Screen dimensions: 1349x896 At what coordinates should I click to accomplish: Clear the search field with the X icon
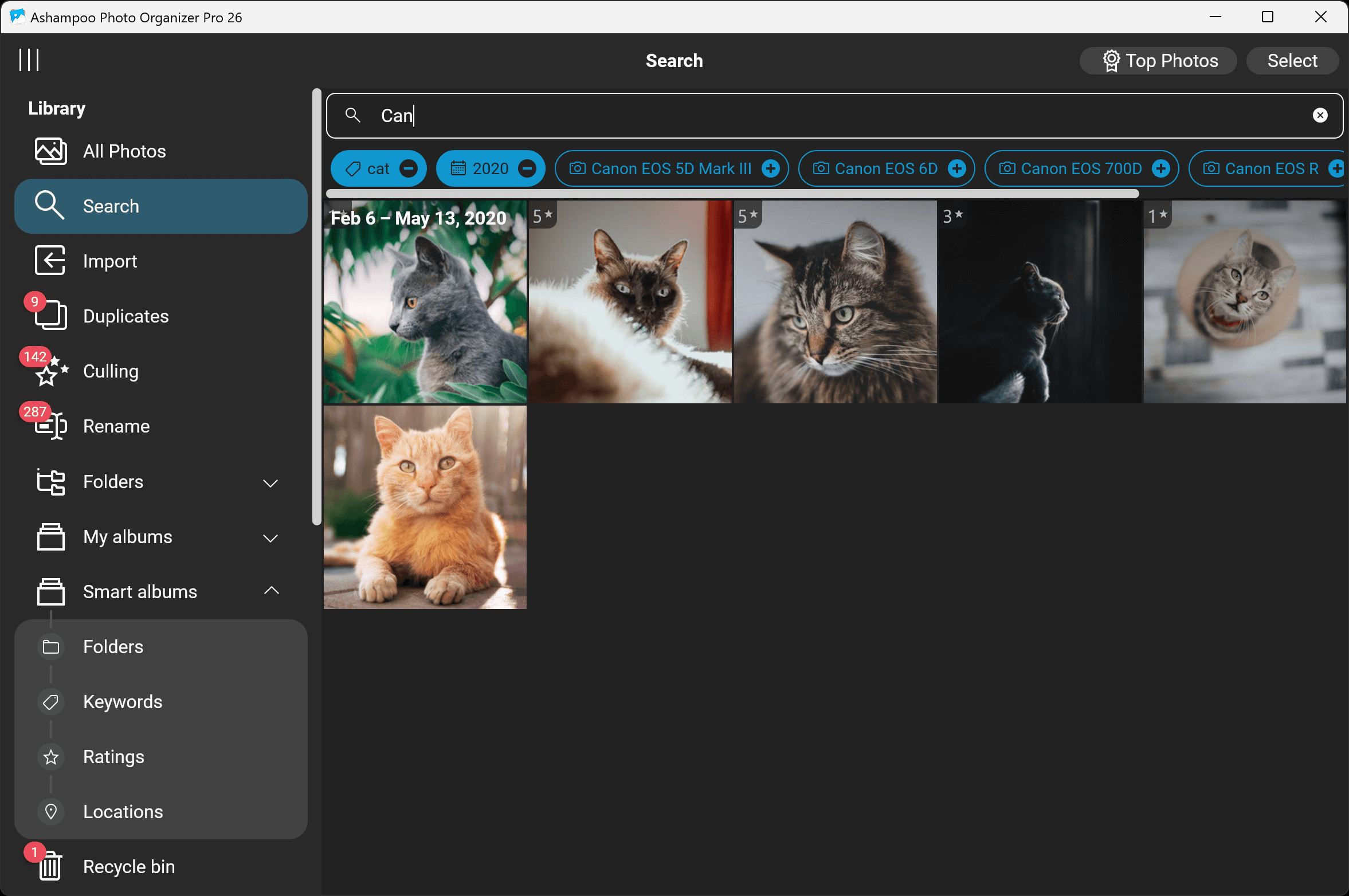[1320, 116]
